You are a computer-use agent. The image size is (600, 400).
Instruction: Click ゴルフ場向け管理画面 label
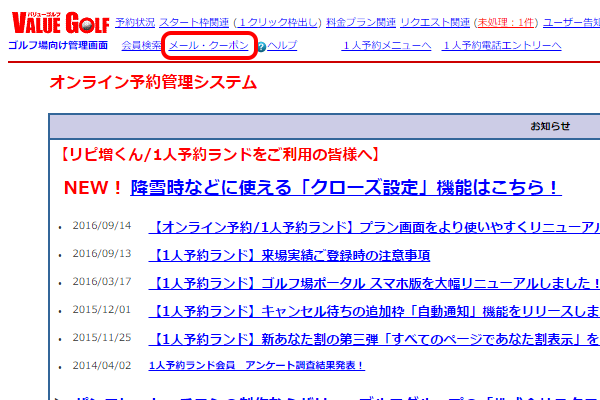click(58, 45)
